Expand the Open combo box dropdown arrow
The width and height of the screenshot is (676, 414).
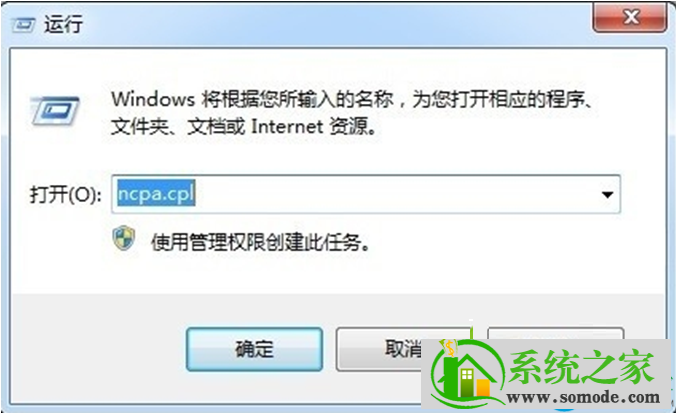[607, 194]
